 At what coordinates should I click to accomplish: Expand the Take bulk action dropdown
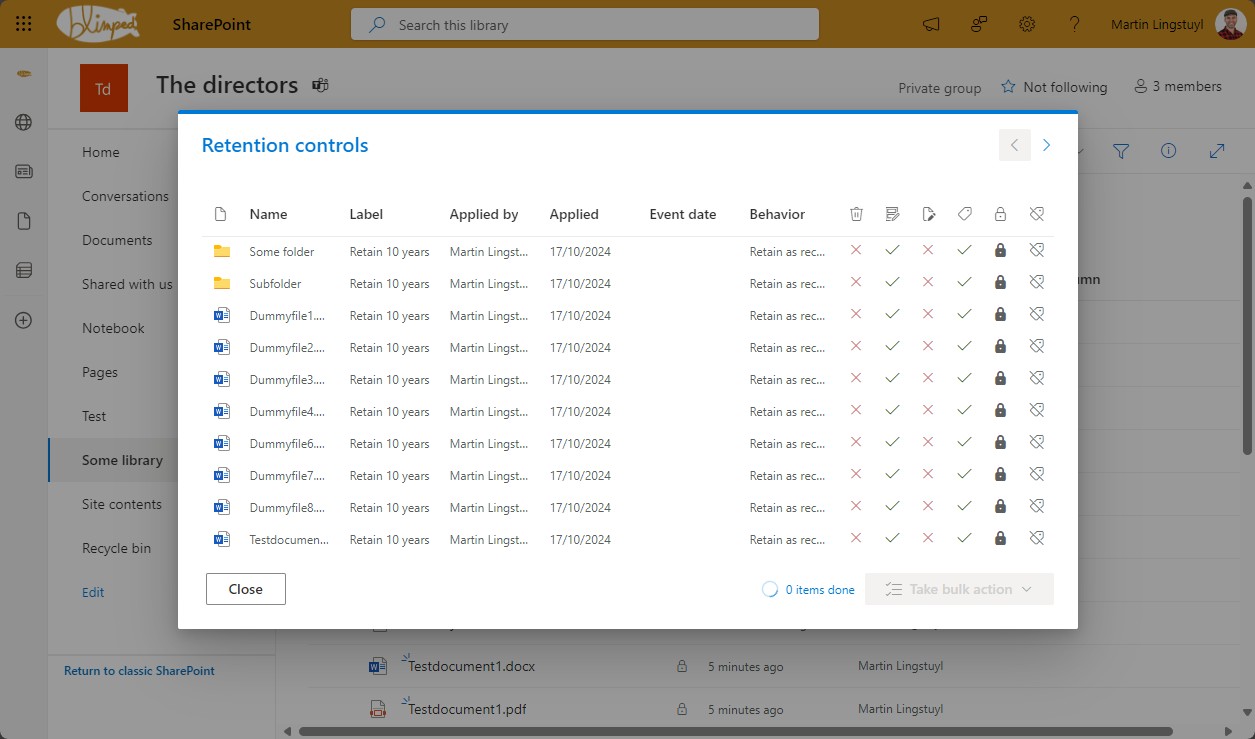pyautogui.click(x=959, y=589)
